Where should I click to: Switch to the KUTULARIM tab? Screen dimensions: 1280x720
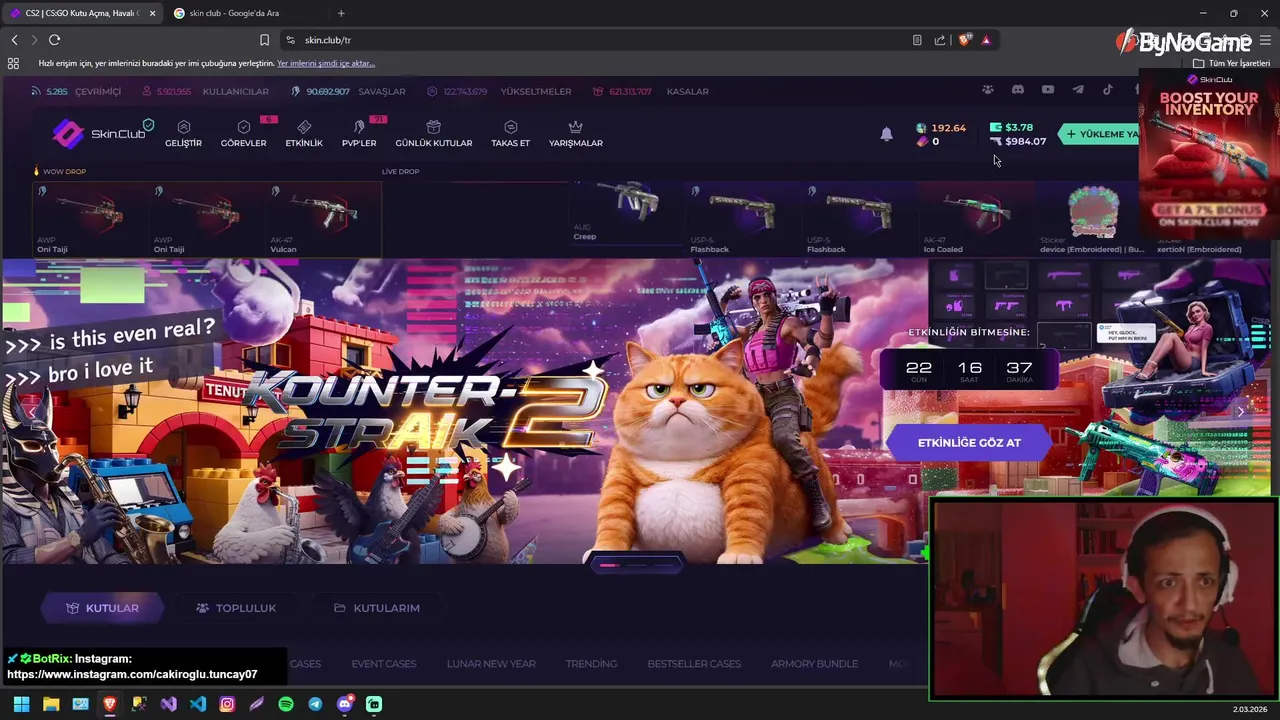(376, 608)
